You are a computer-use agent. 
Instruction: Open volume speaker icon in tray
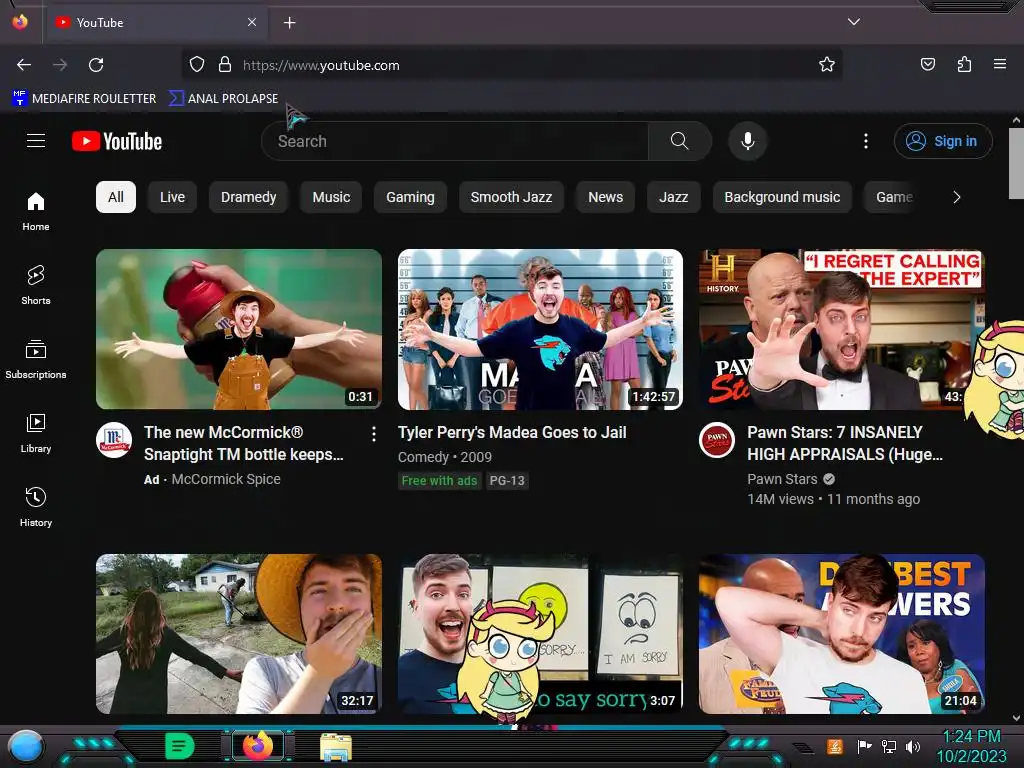coord(913,746)
